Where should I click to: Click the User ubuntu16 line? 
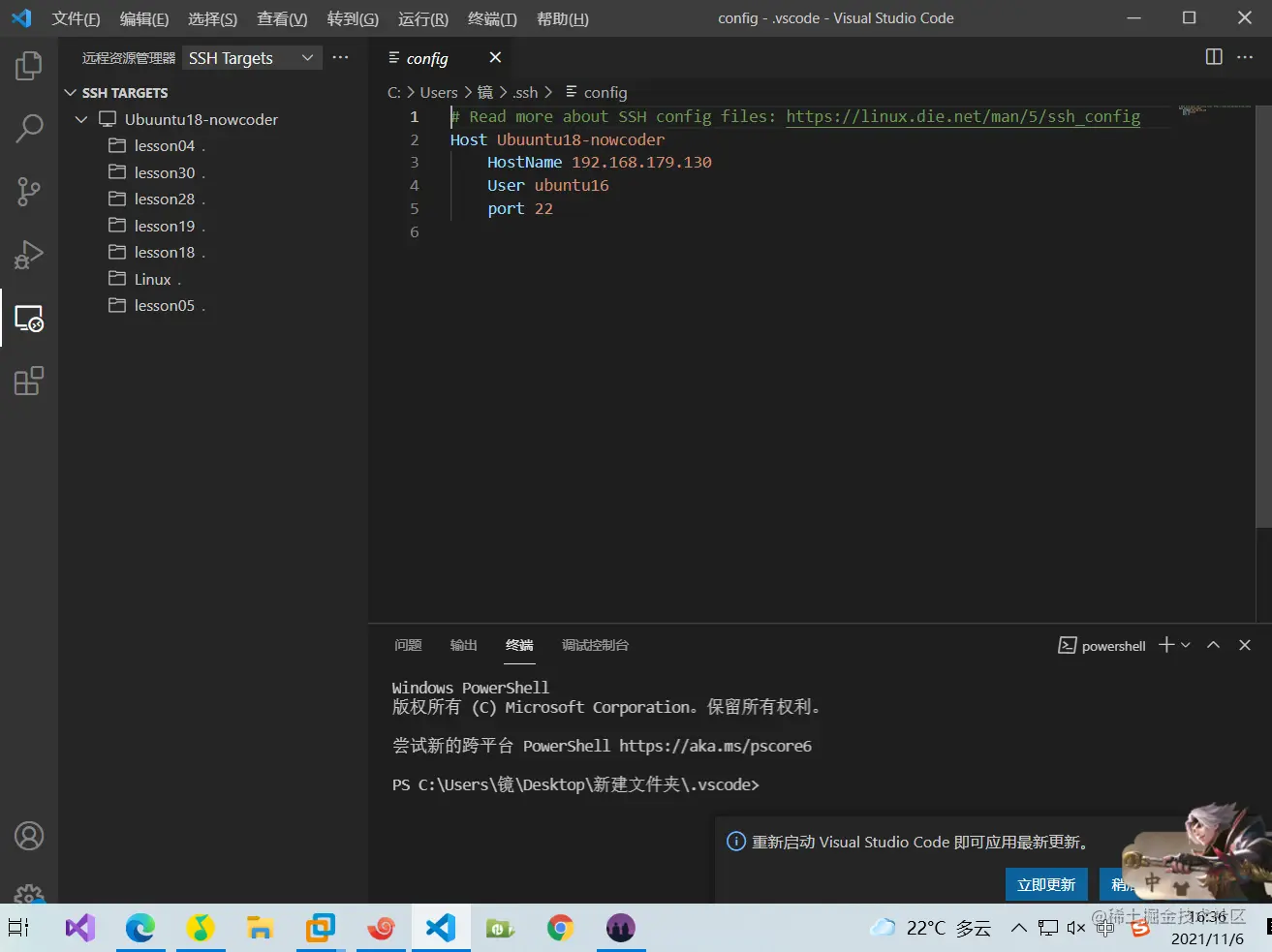pos(548,186)
